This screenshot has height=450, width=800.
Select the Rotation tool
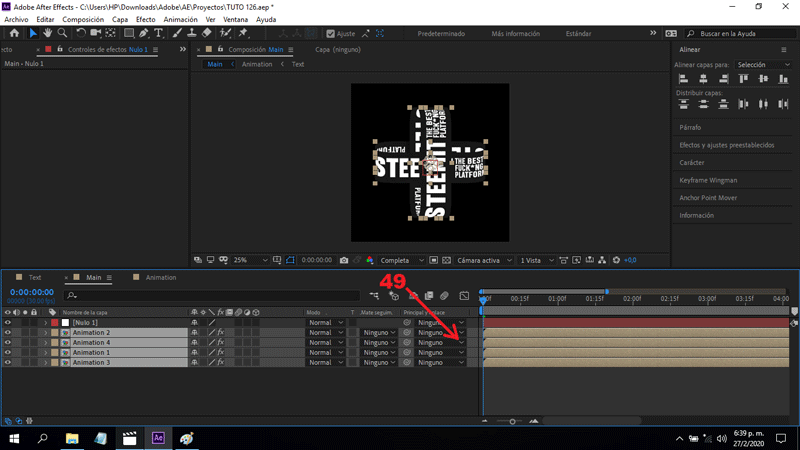pyautogui.click(x=81, y=33)
